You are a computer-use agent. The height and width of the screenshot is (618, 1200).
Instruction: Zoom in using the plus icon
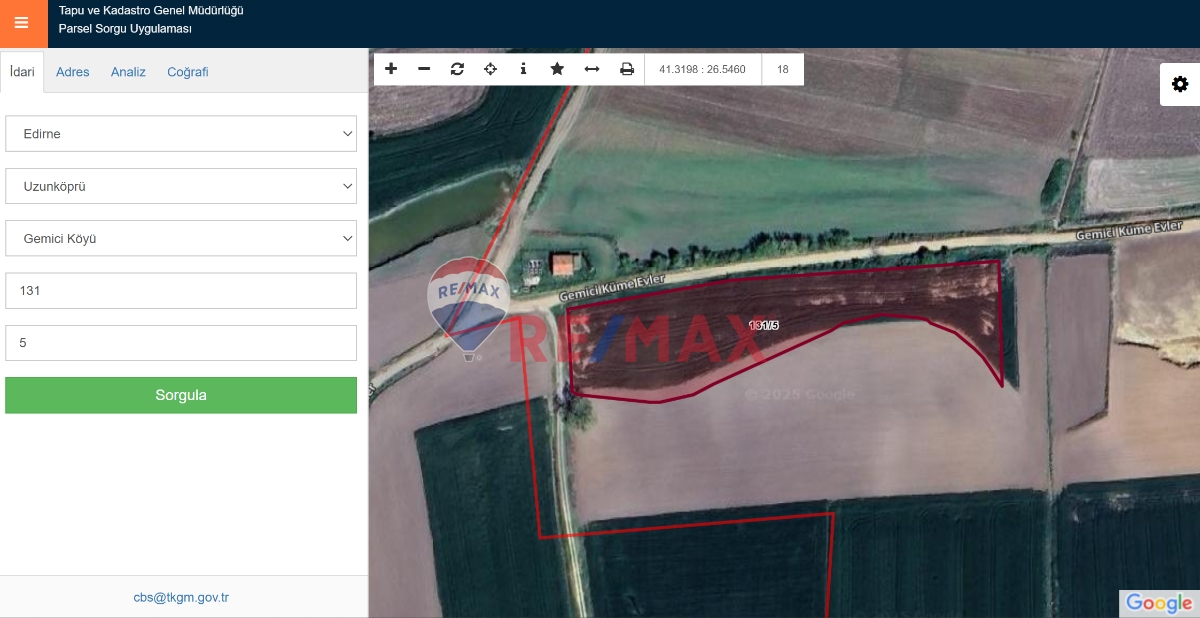(x=391, y=69)
